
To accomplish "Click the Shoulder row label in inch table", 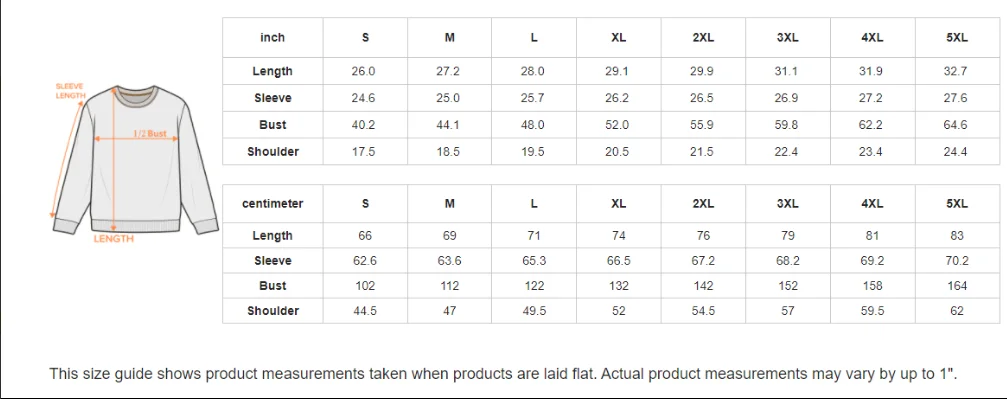I will coord(272,152).
